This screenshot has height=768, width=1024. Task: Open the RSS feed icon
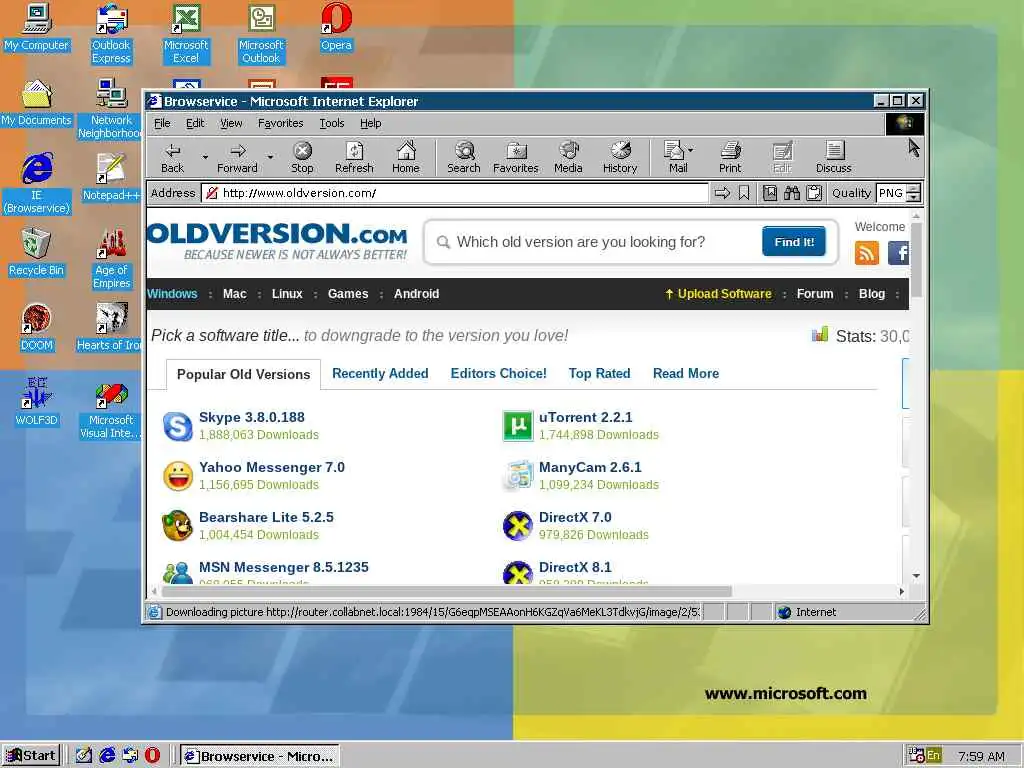[867, 253]
